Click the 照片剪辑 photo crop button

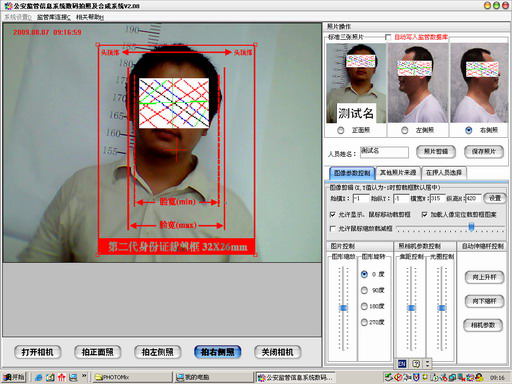click(436, 152)
